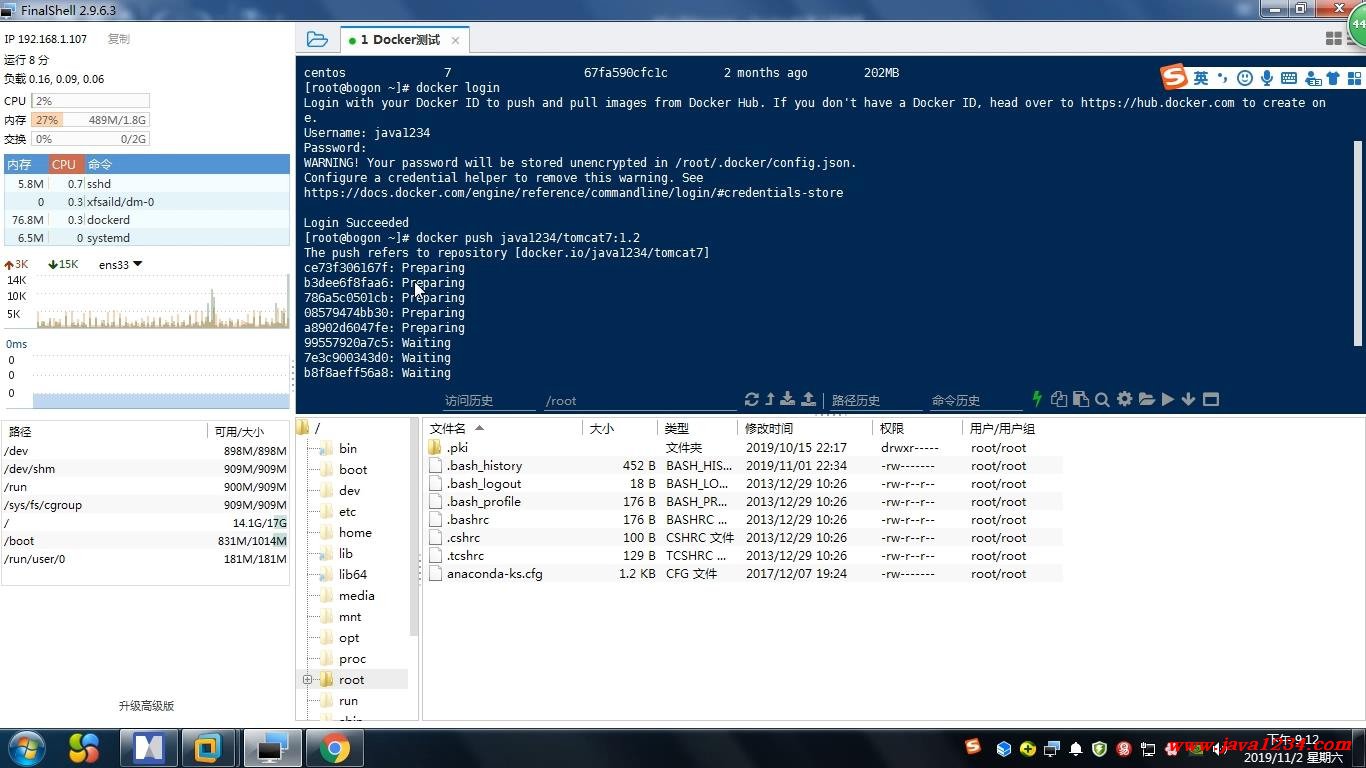1366x768 pixels.
Task: Click the open-folder icon in the terminal toolbar
Action: pos(1146,399)
